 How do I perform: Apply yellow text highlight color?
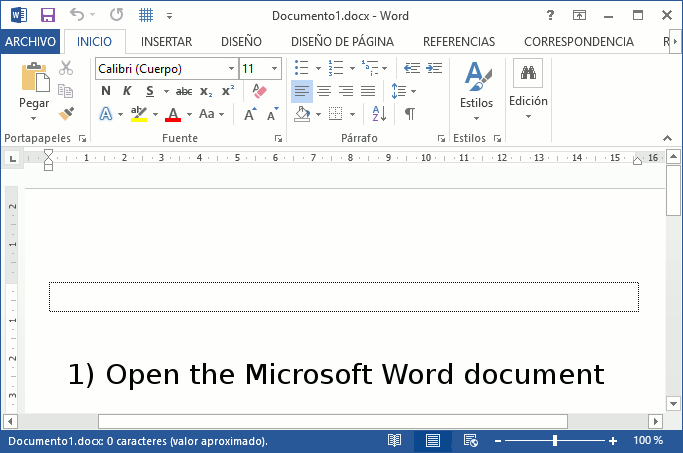coord(139,114)
